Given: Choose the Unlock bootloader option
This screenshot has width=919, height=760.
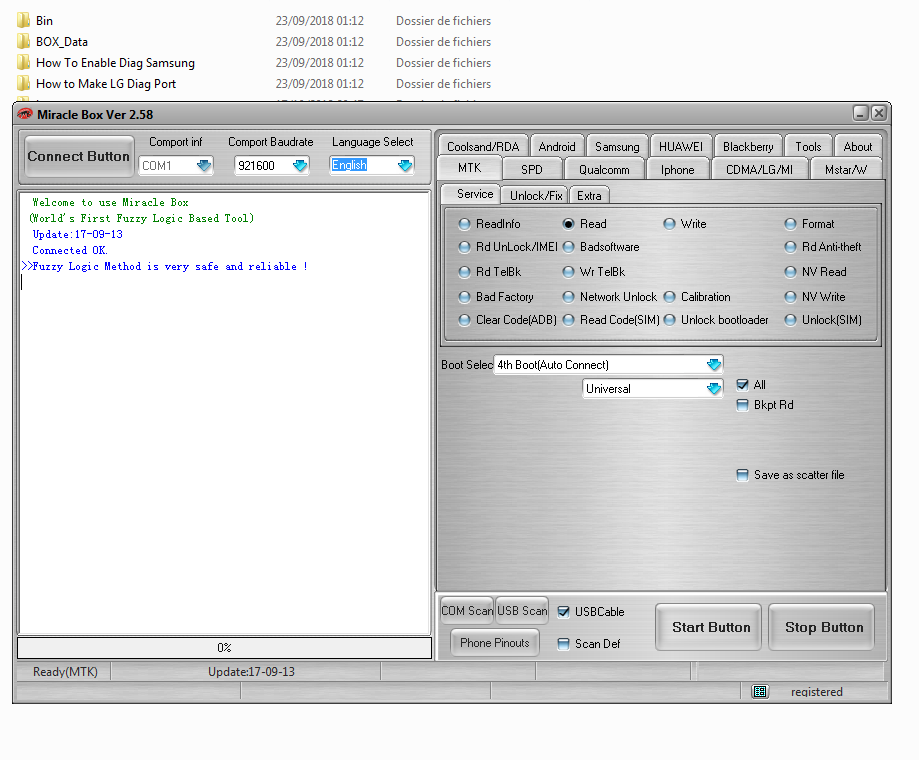Looking at the screenshot, I should pos(669,320).
